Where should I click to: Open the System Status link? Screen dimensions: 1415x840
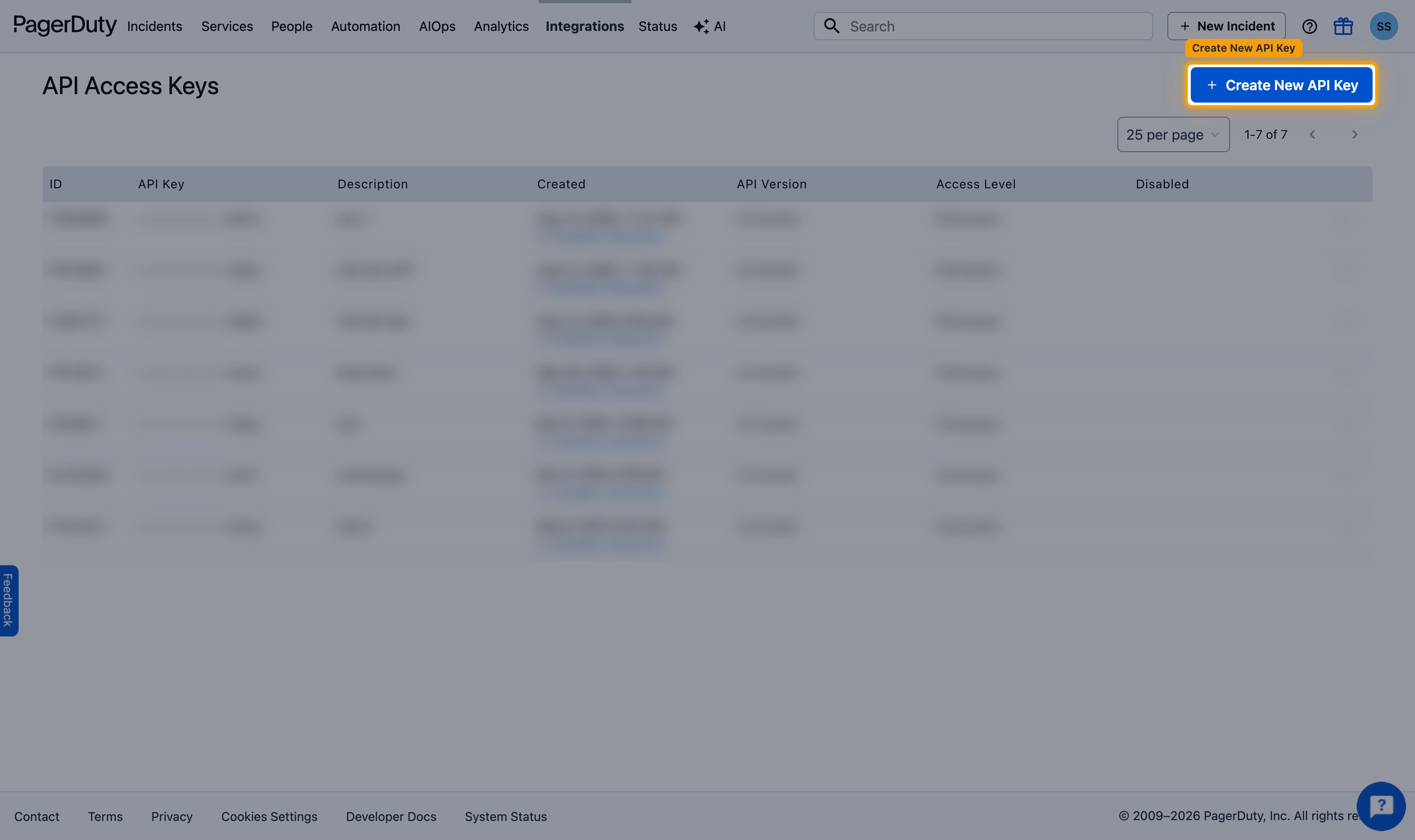[x=505, y=816]
